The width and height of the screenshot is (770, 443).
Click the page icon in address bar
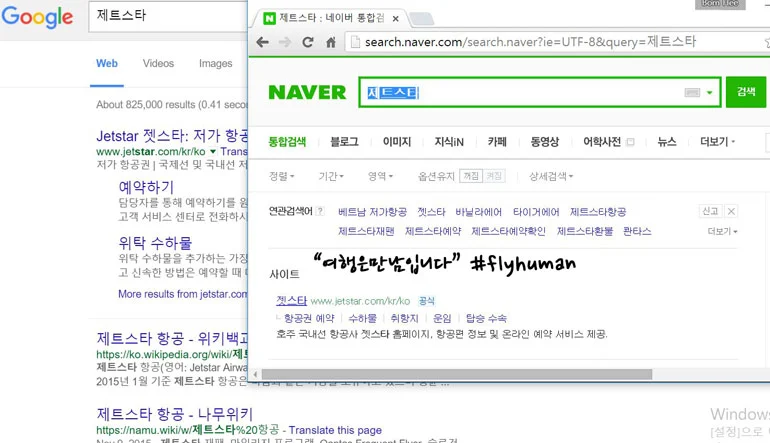355,42
